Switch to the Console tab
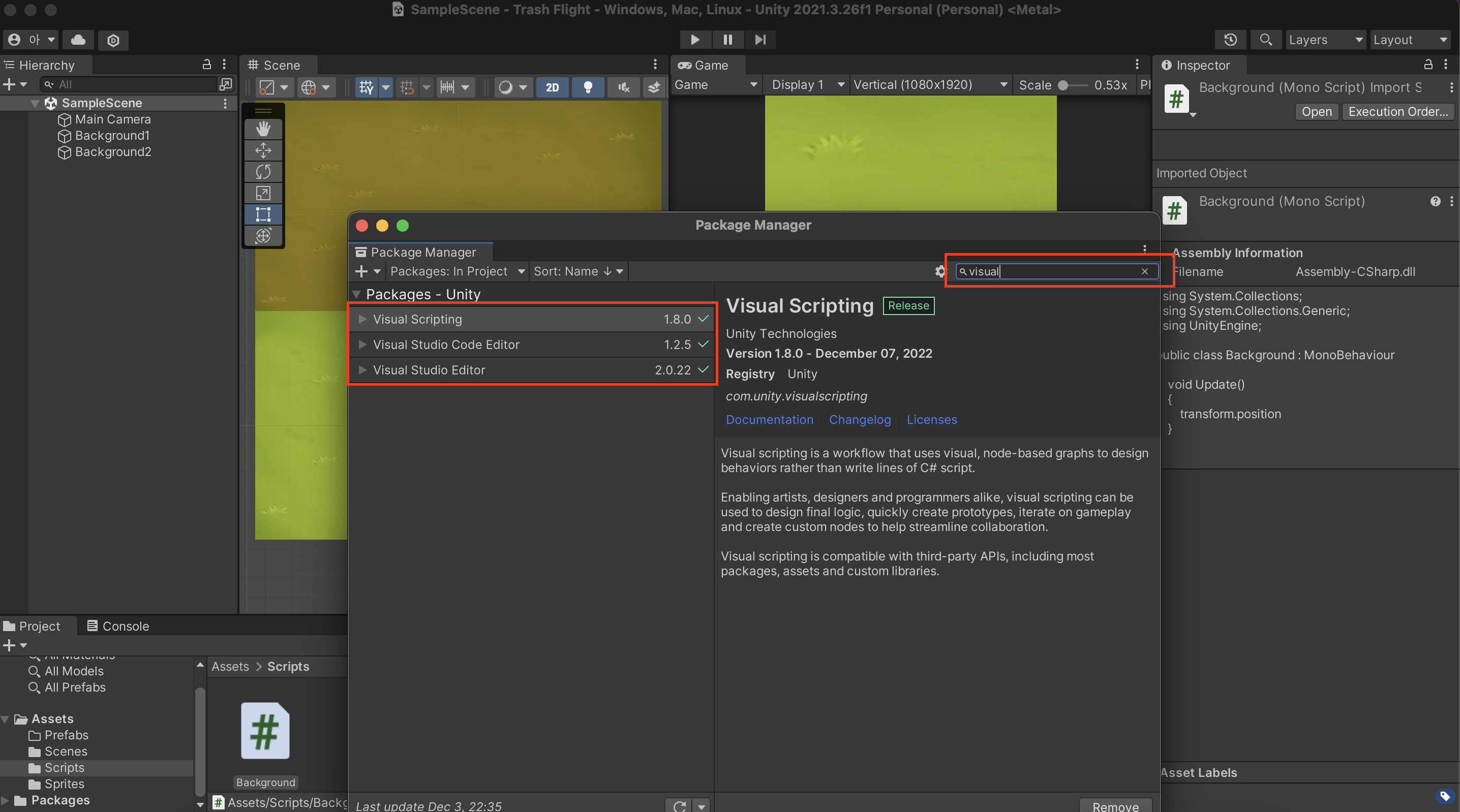1460x812 pixels. [x=118, y=626]
